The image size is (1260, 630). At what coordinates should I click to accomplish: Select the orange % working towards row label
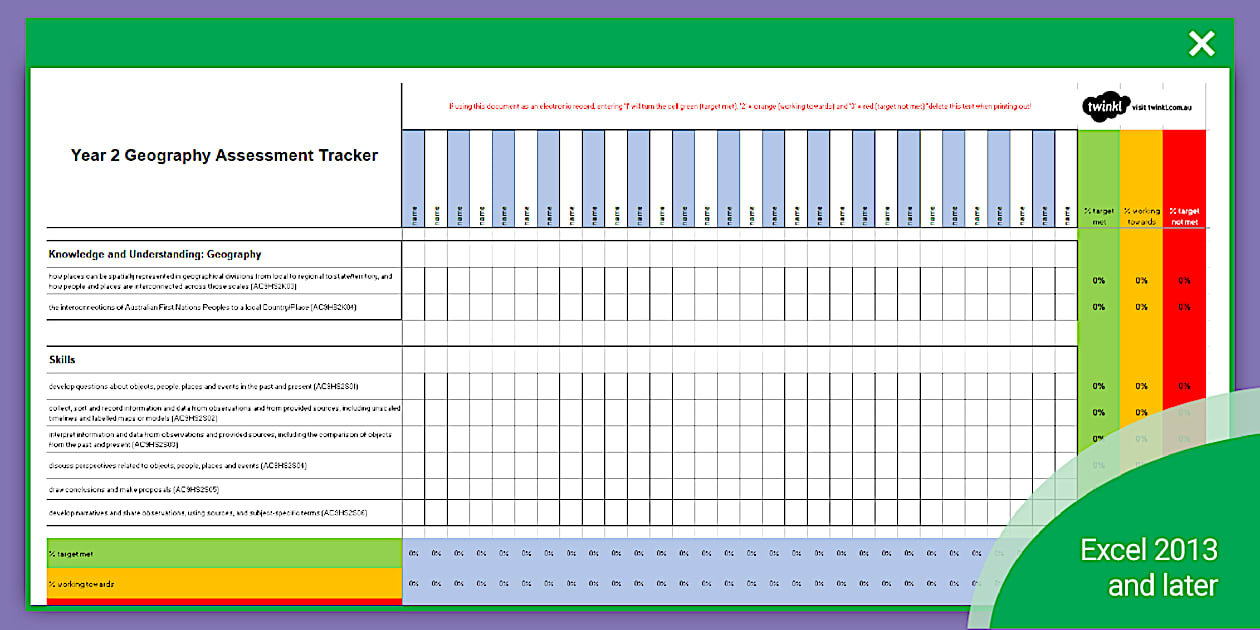tap(224, 583)
